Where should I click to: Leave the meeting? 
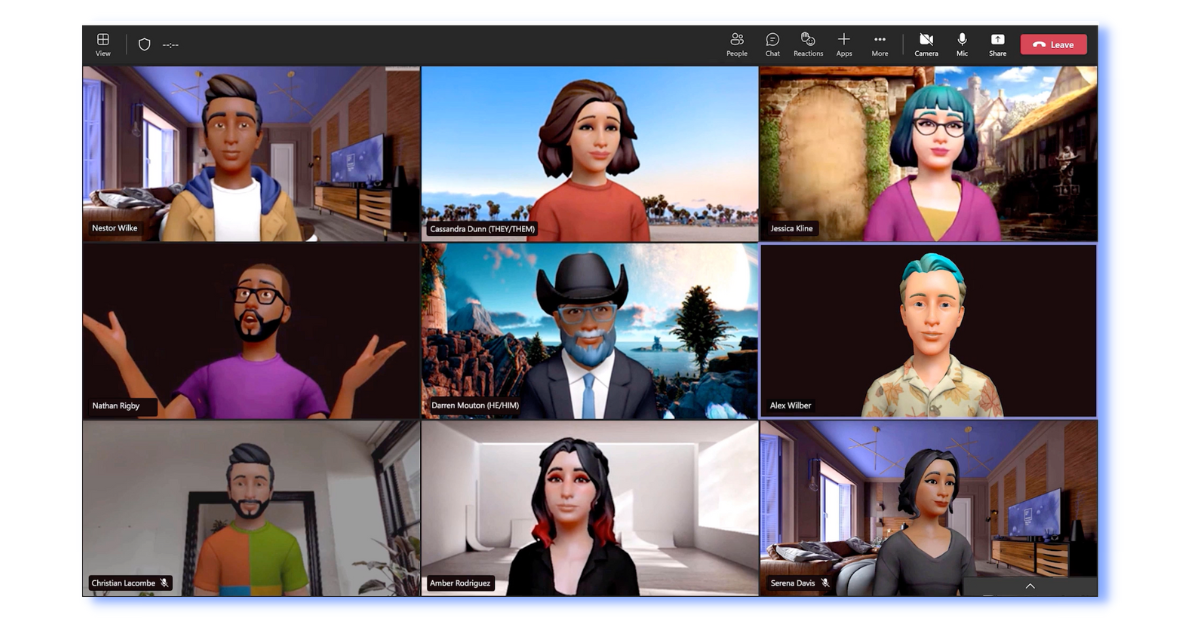click(1054, 44)
